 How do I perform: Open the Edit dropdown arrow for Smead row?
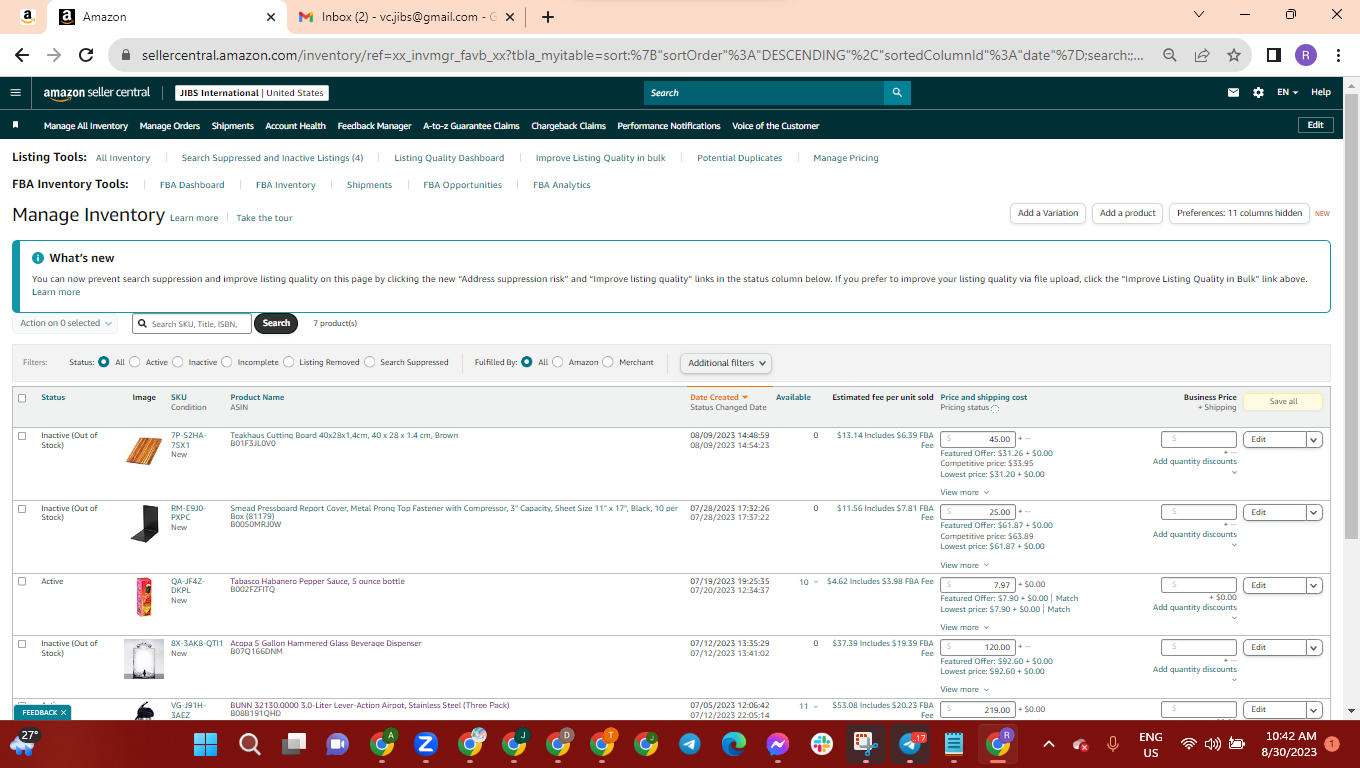(1314, 512)
